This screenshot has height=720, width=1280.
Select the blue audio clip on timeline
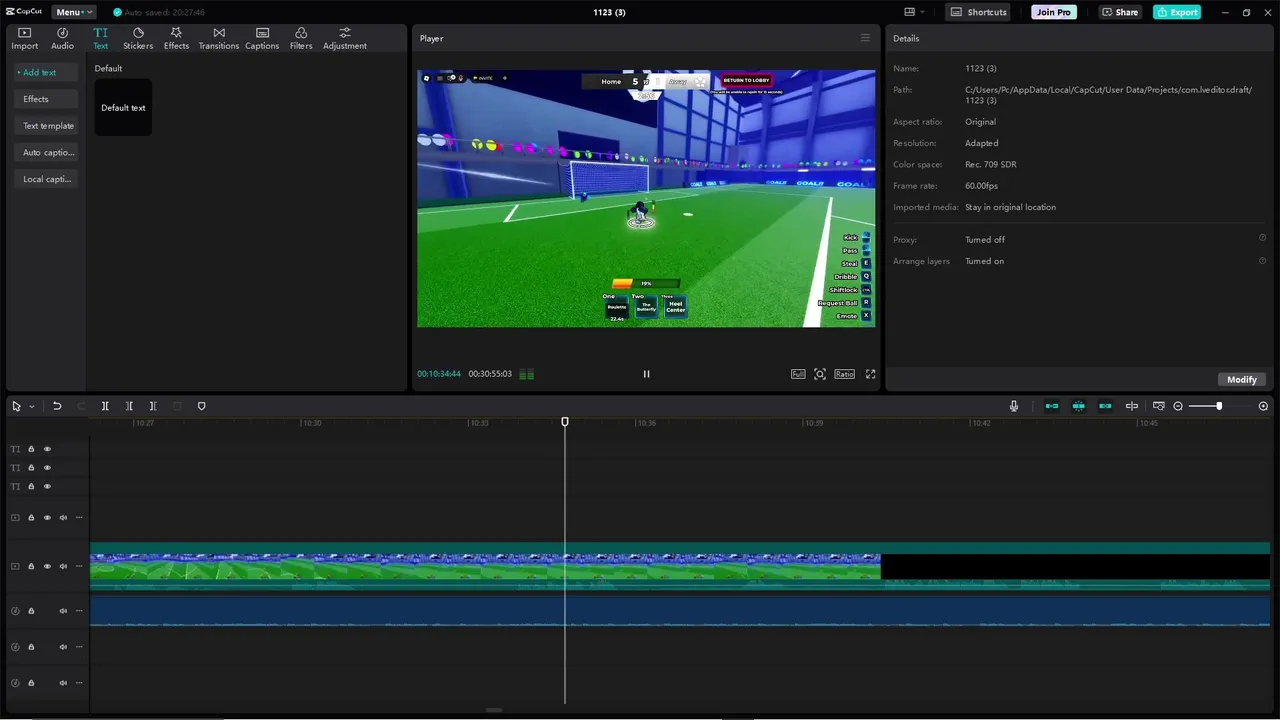tap(680, 611)
